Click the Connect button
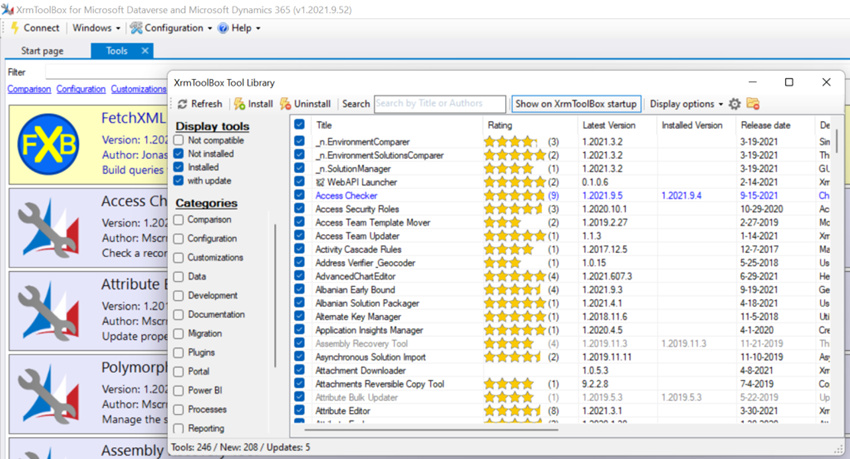 [35, 28]
